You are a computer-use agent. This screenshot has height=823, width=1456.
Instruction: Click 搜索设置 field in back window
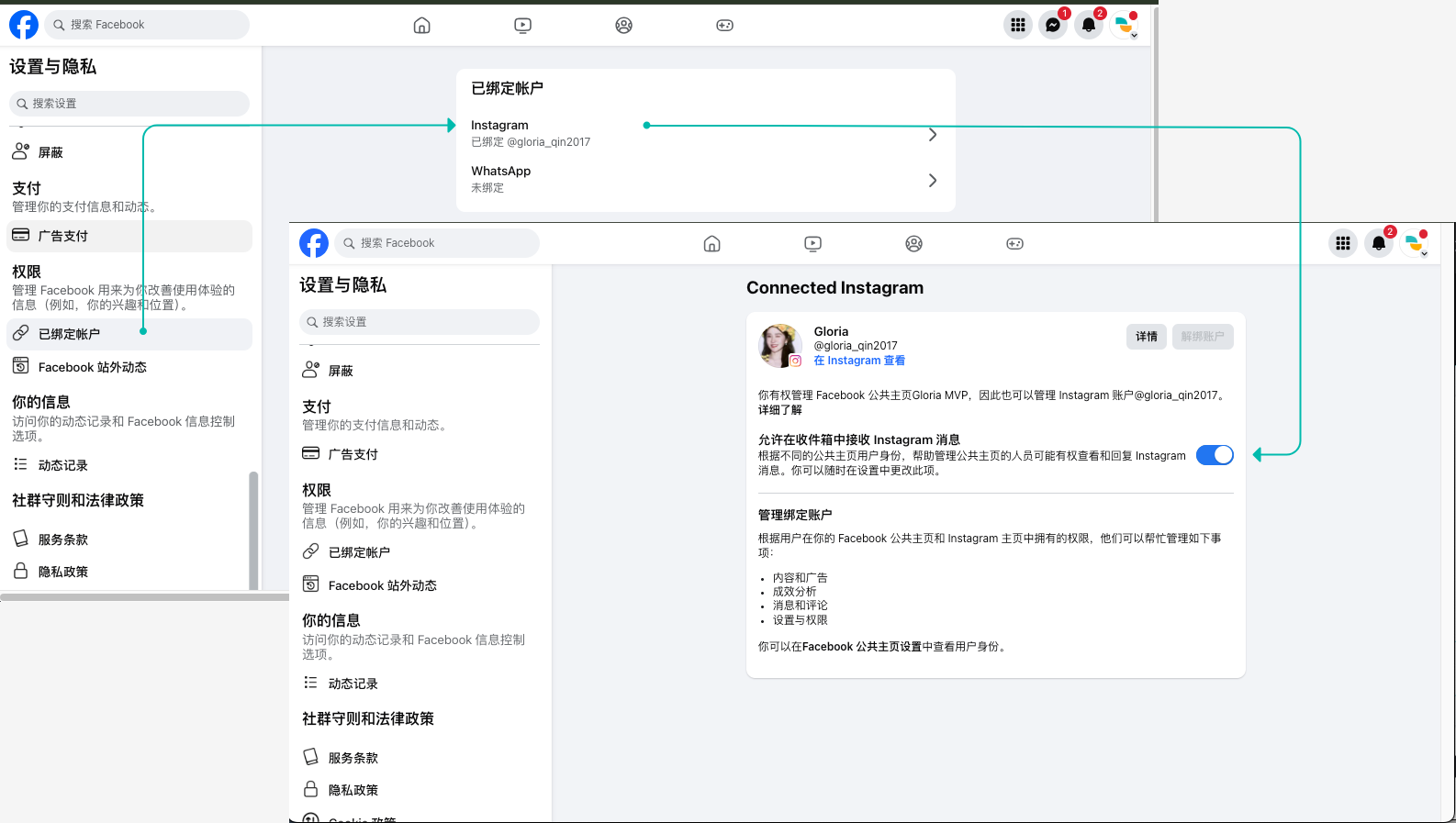(129, 104)
